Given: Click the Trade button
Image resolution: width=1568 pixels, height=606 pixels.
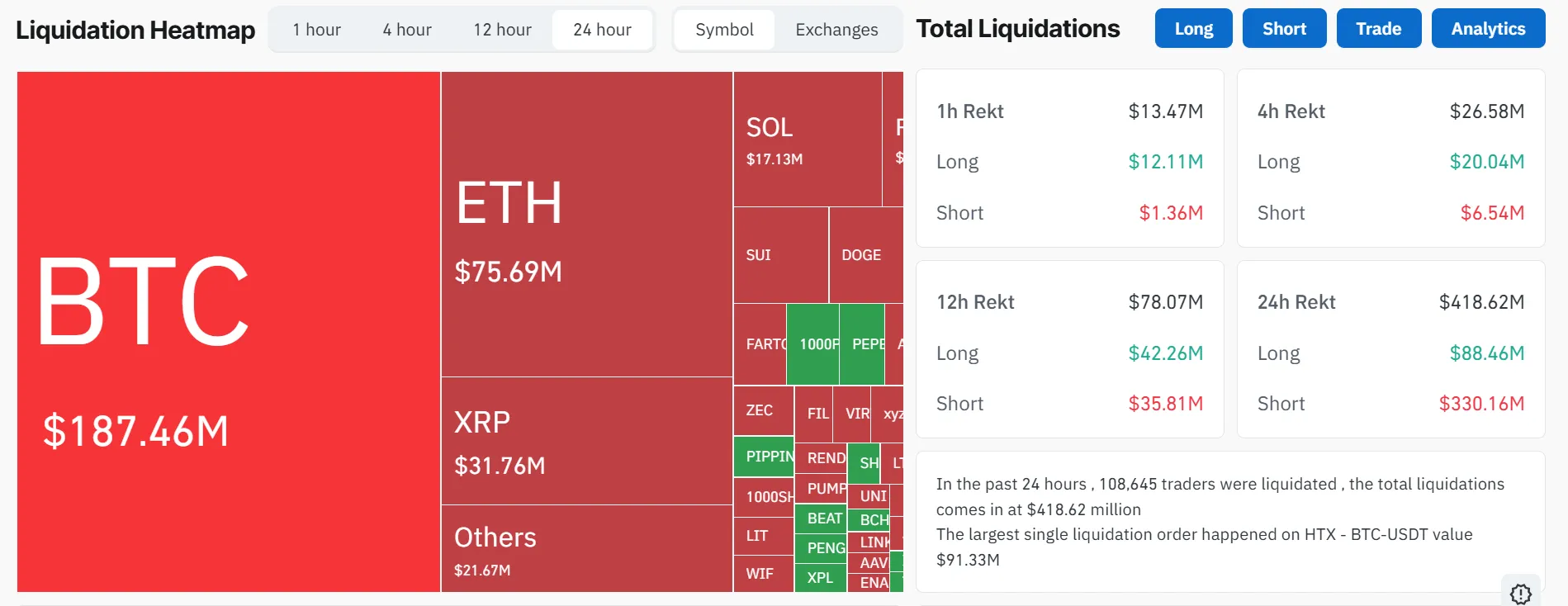Looking at the screenshot, I should 1377,27.
